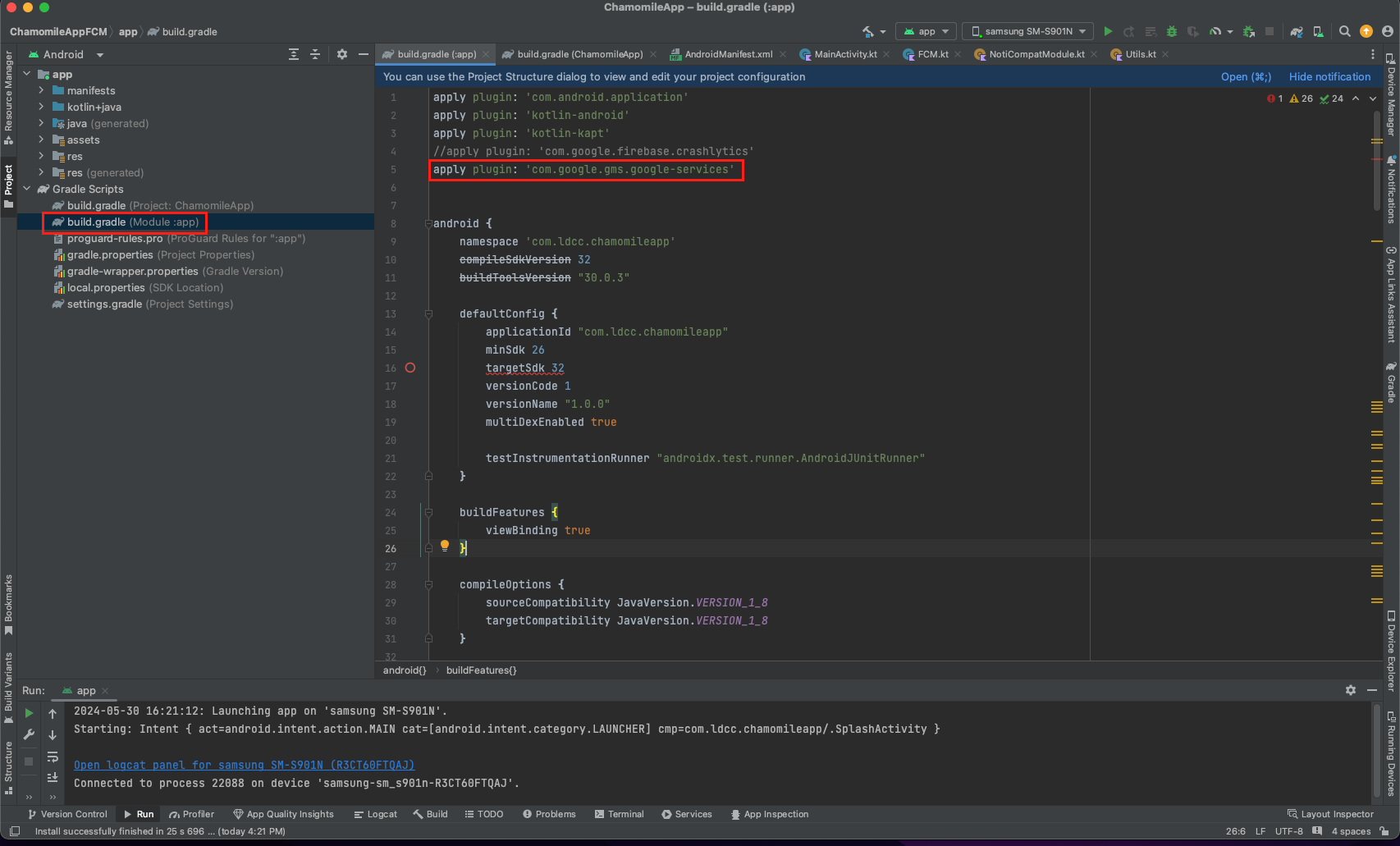Select gradle.properties in the project tree

click(x=110, y=254)
